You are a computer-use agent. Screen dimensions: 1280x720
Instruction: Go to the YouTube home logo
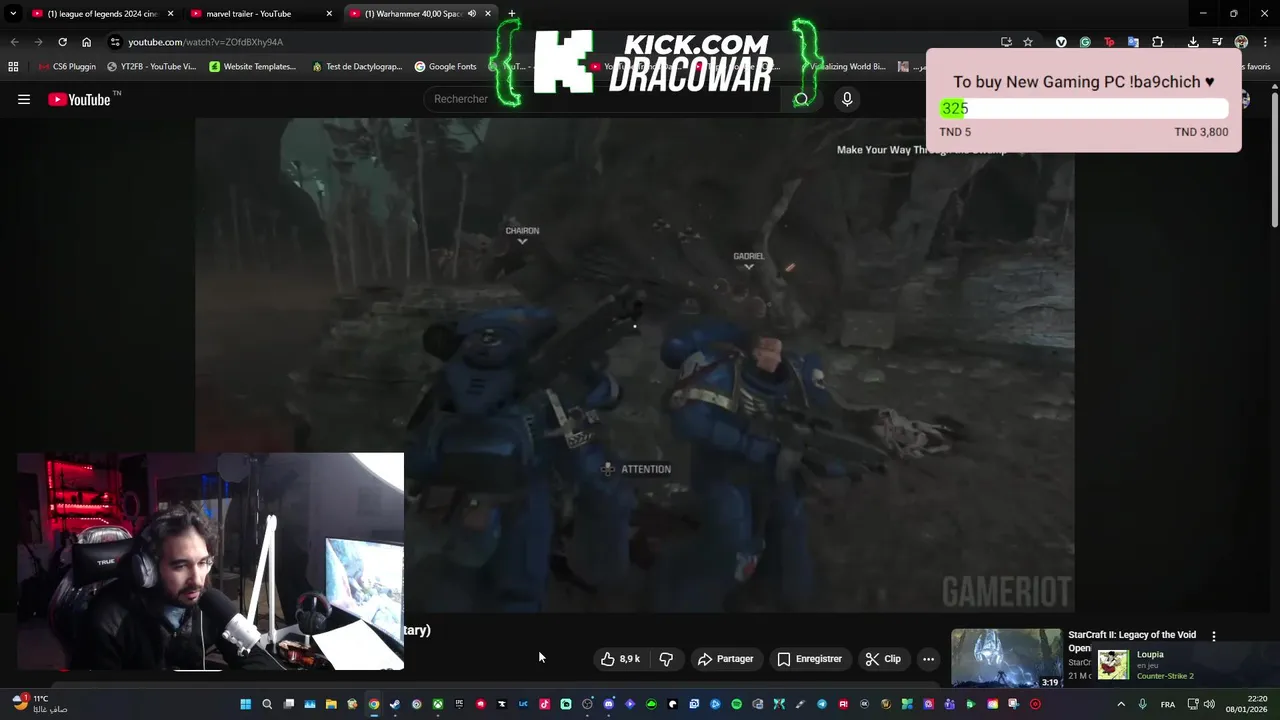click(x=79, y=99)
